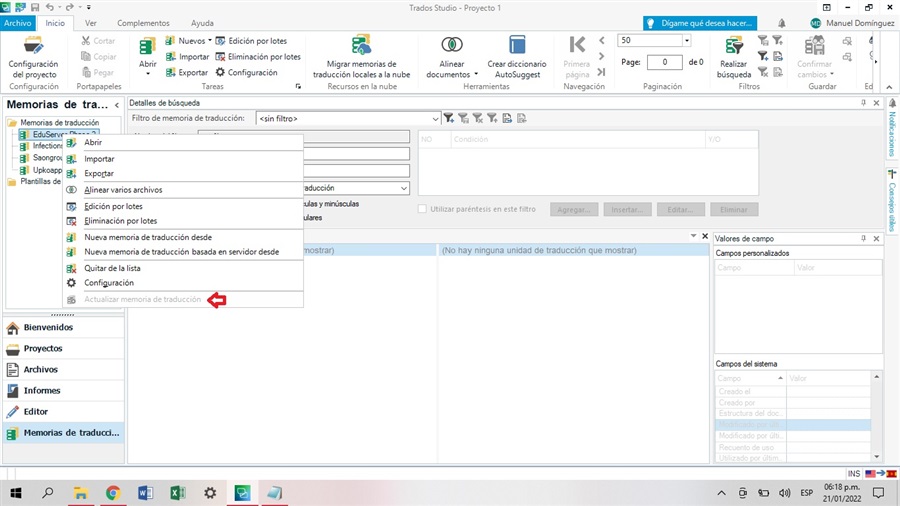Click the previous page arrow icon

pyautogui.click(x=602, y=41)
